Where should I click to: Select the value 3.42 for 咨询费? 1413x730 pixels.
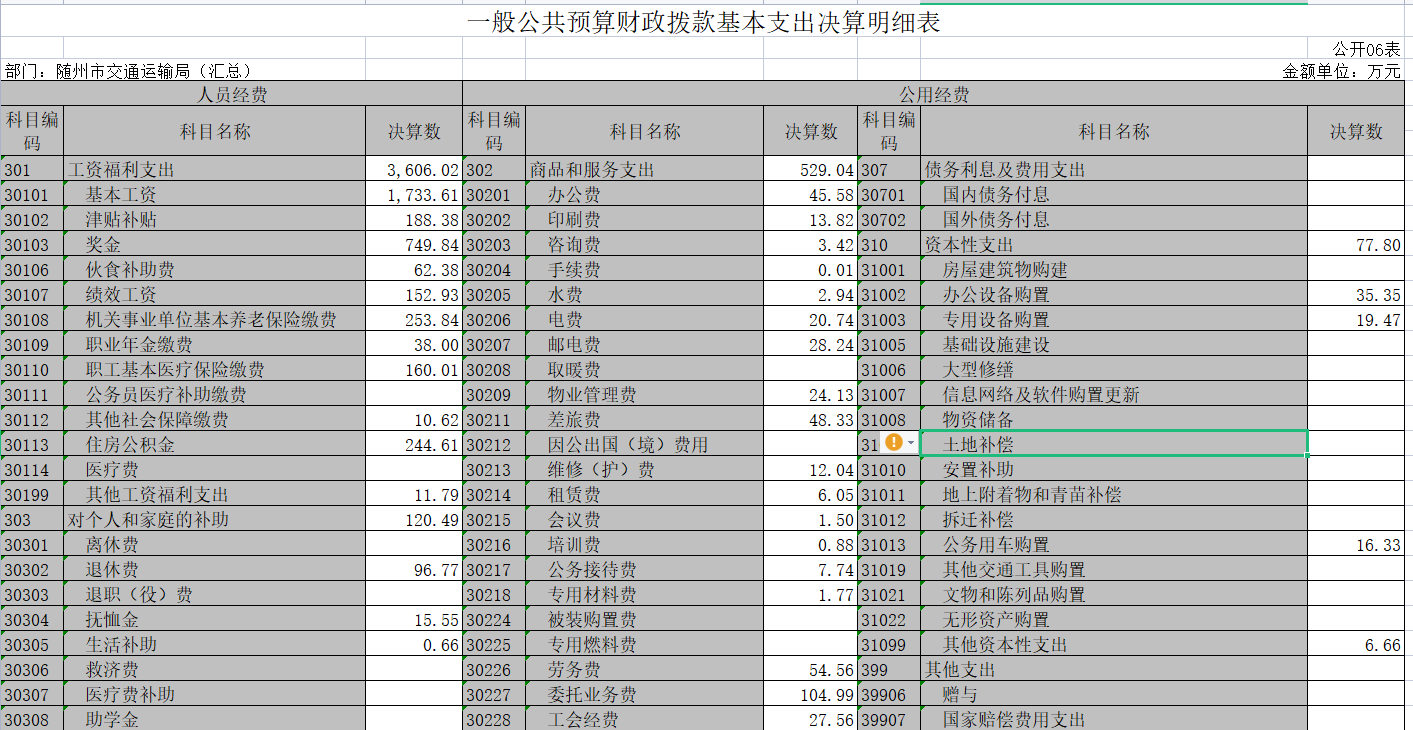[810, 245]
